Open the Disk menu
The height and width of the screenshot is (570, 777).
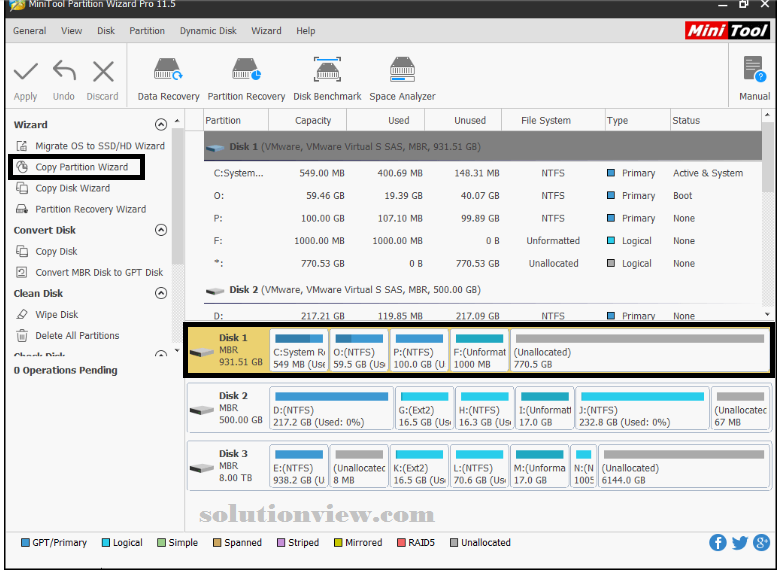point(106,31)
